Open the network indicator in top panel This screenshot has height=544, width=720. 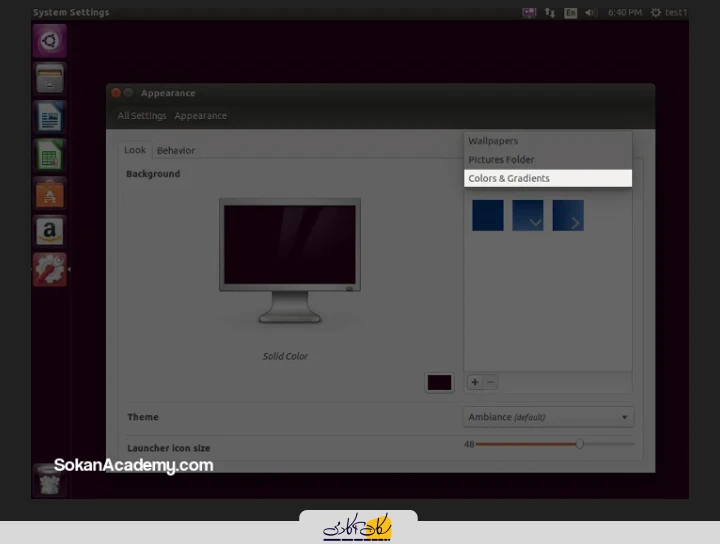click(x=550, y=13)
